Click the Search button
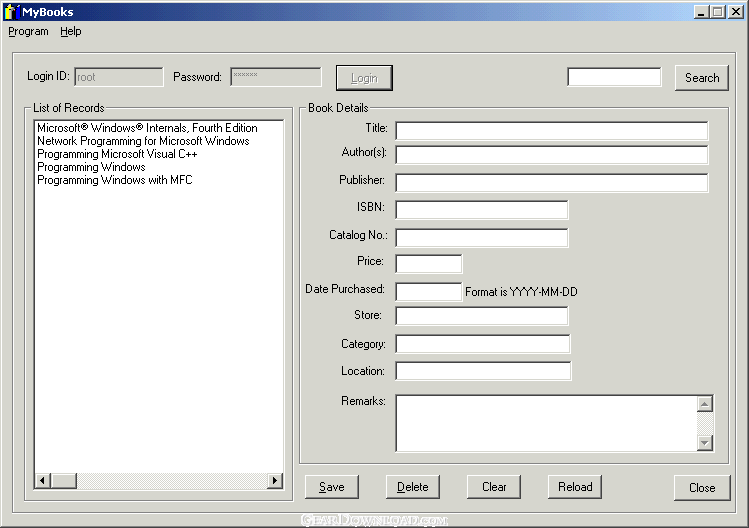Image resolution: width=749 pixels, height=528 pixels. (x=702, y=78)
